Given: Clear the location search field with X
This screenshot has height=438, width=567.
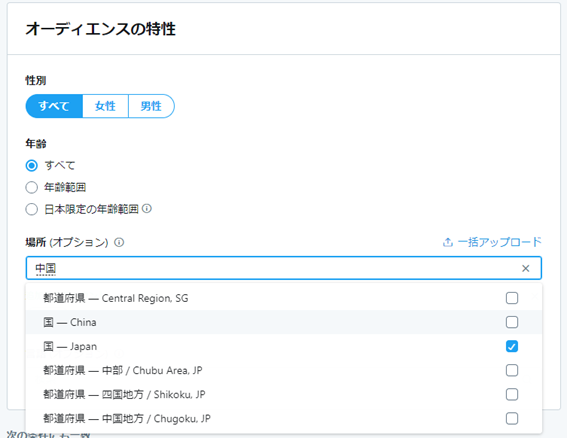Looking at the screenshot, I should pyautogui.click(x=525, y=268).
